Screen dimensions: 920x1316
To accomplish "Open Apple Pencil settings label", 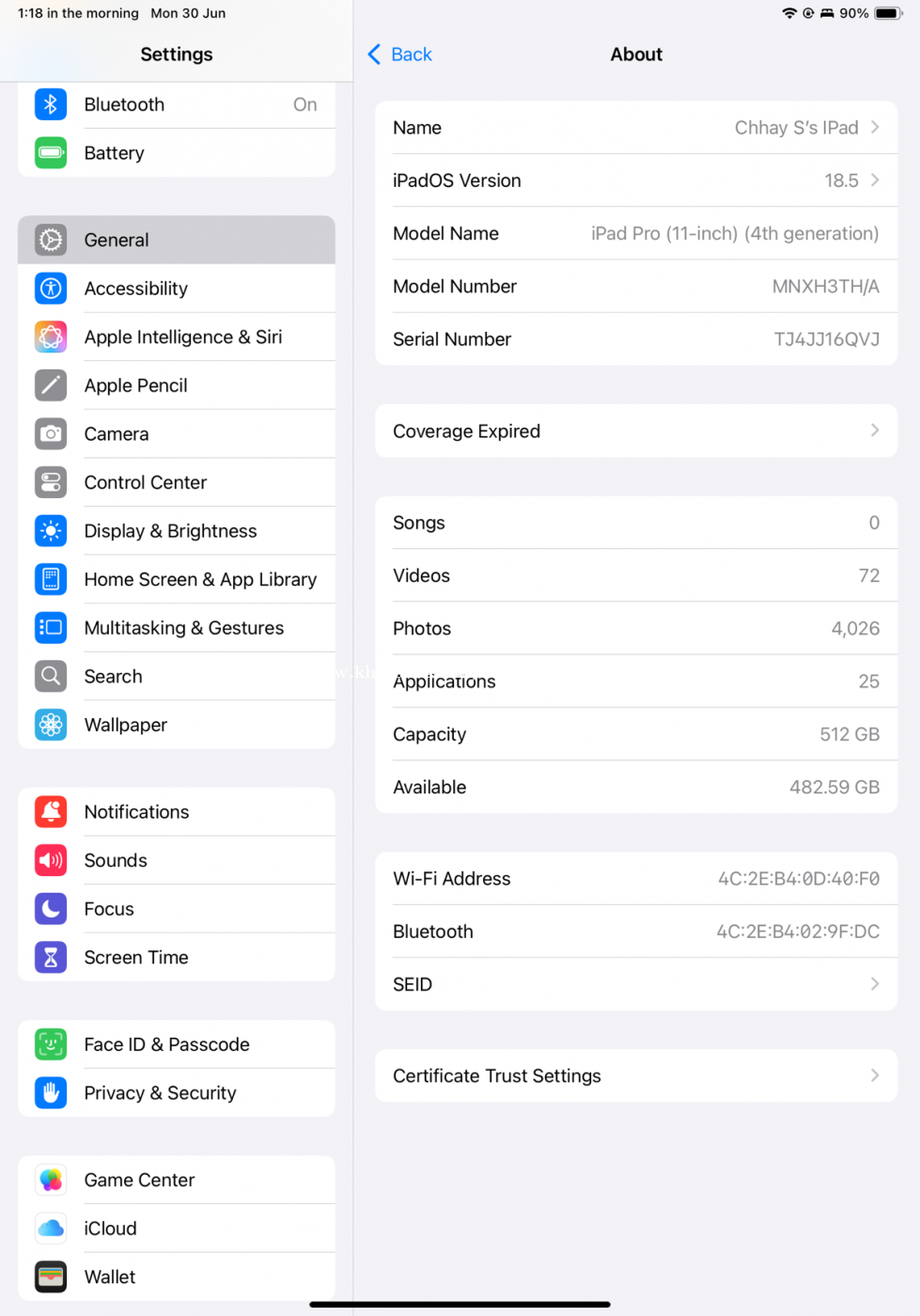I will click(135, 385).
